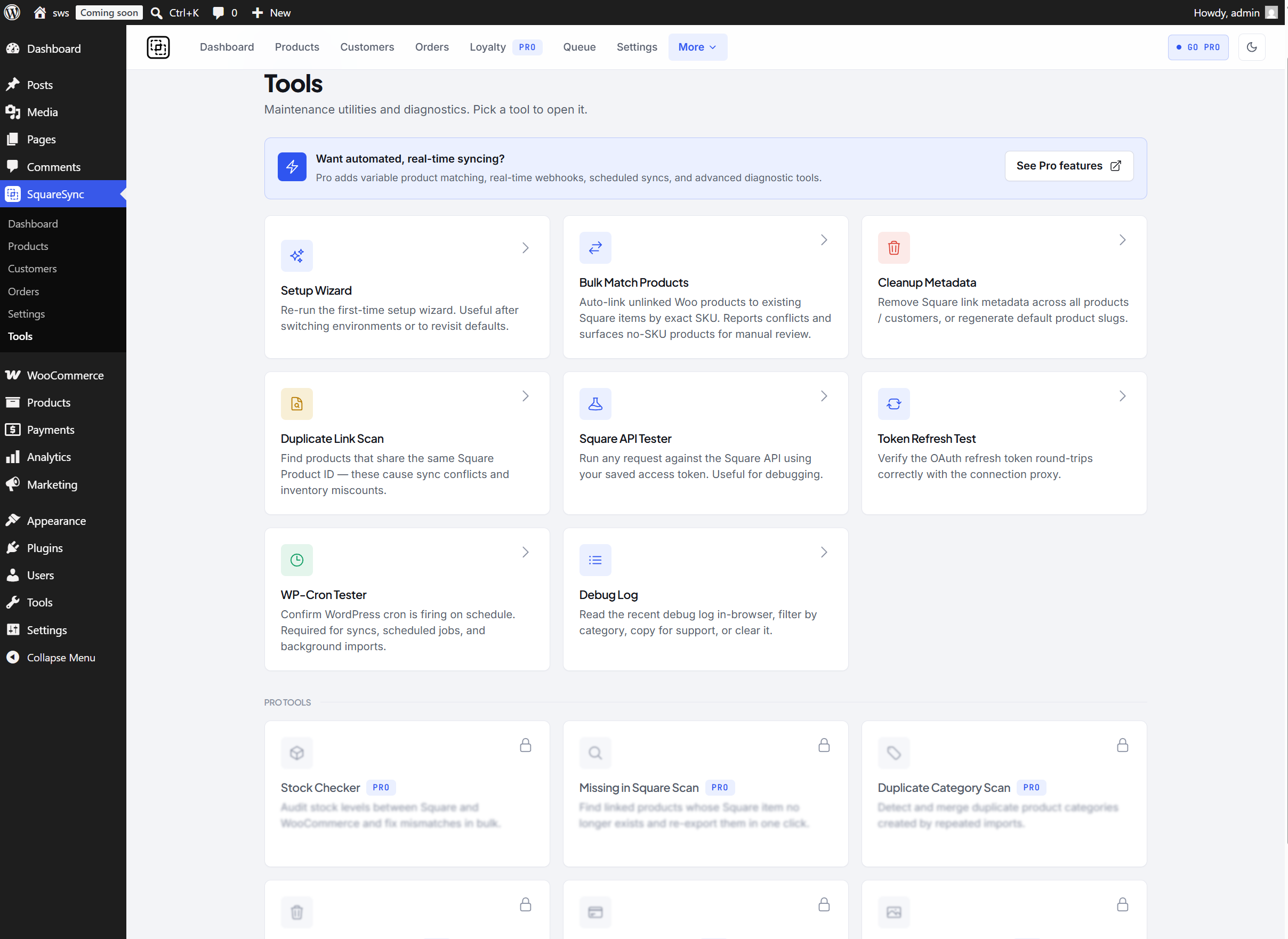Open the sws site home icon
The image size is (1288, 939).
40,12
